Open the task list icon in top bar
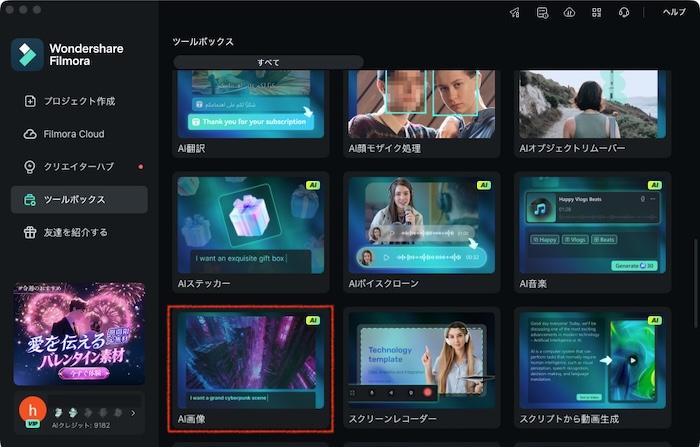Viewport: 700px width, 447px height. click(x=542, y=12)
